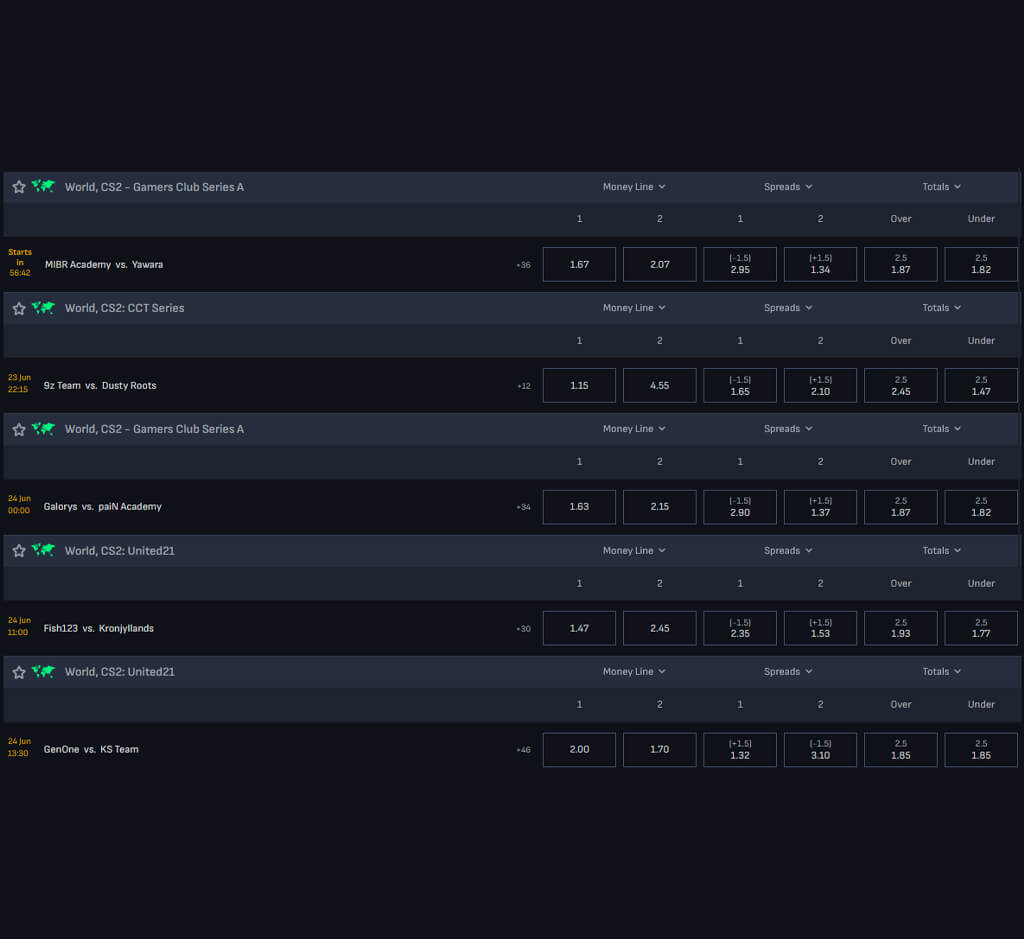
Task: Open Totals dropdown above MIBR Academy match
Action: click(942, 187)
